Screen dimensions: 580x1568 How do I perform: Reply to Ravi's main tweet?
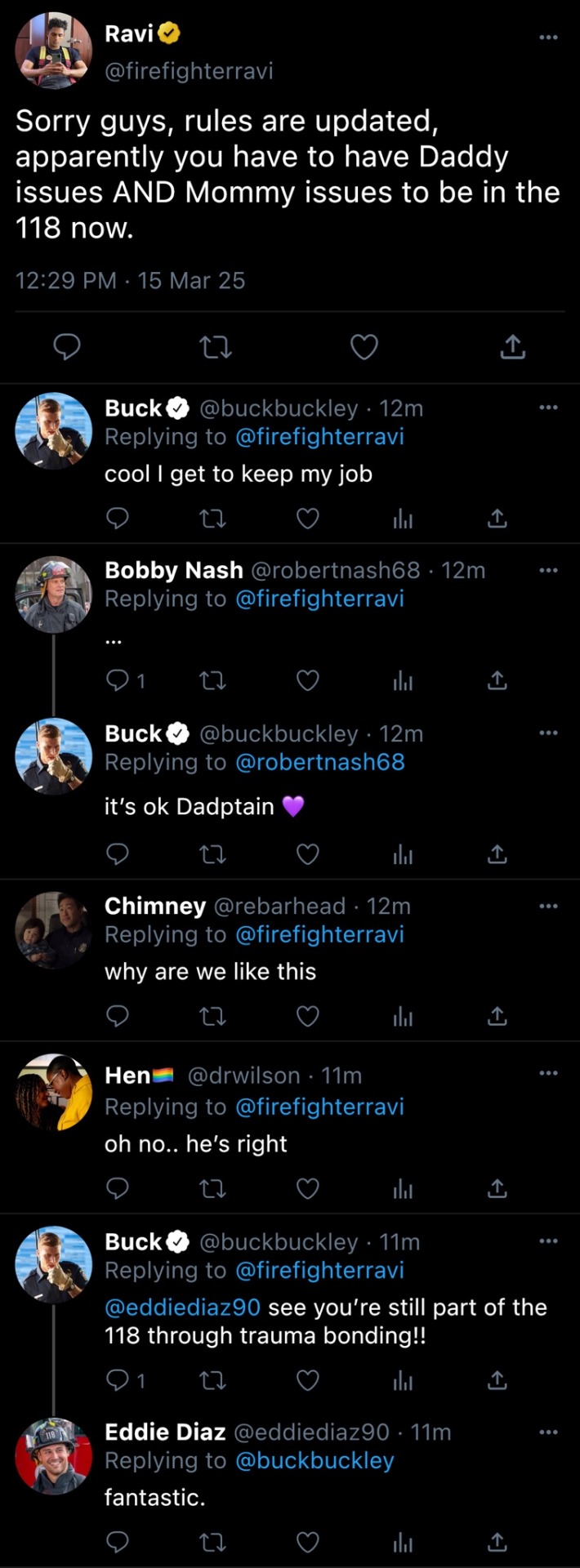click(x=67, y=347)
